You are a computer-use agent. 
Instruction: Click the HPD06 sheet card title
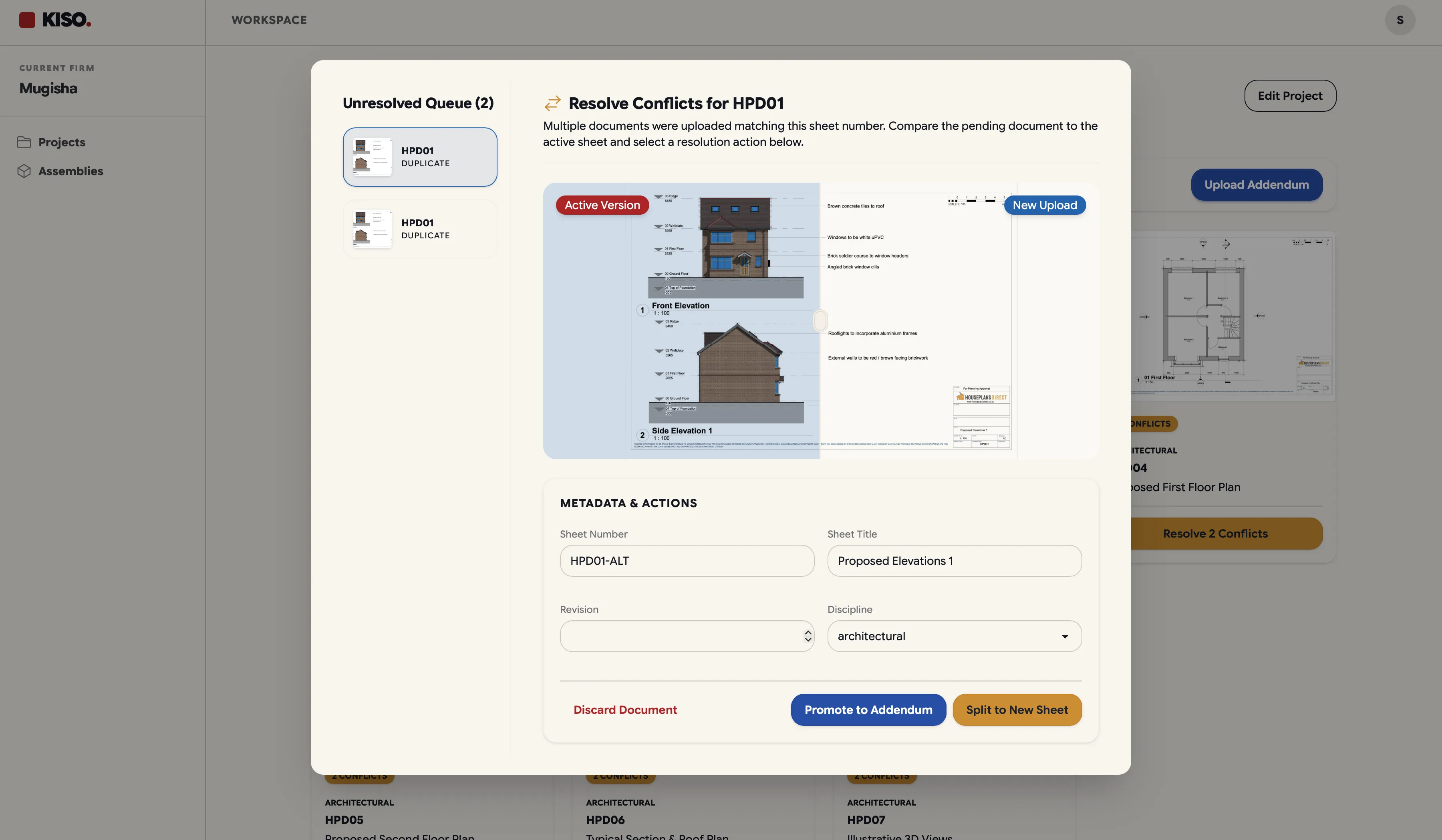coord(605,820)
